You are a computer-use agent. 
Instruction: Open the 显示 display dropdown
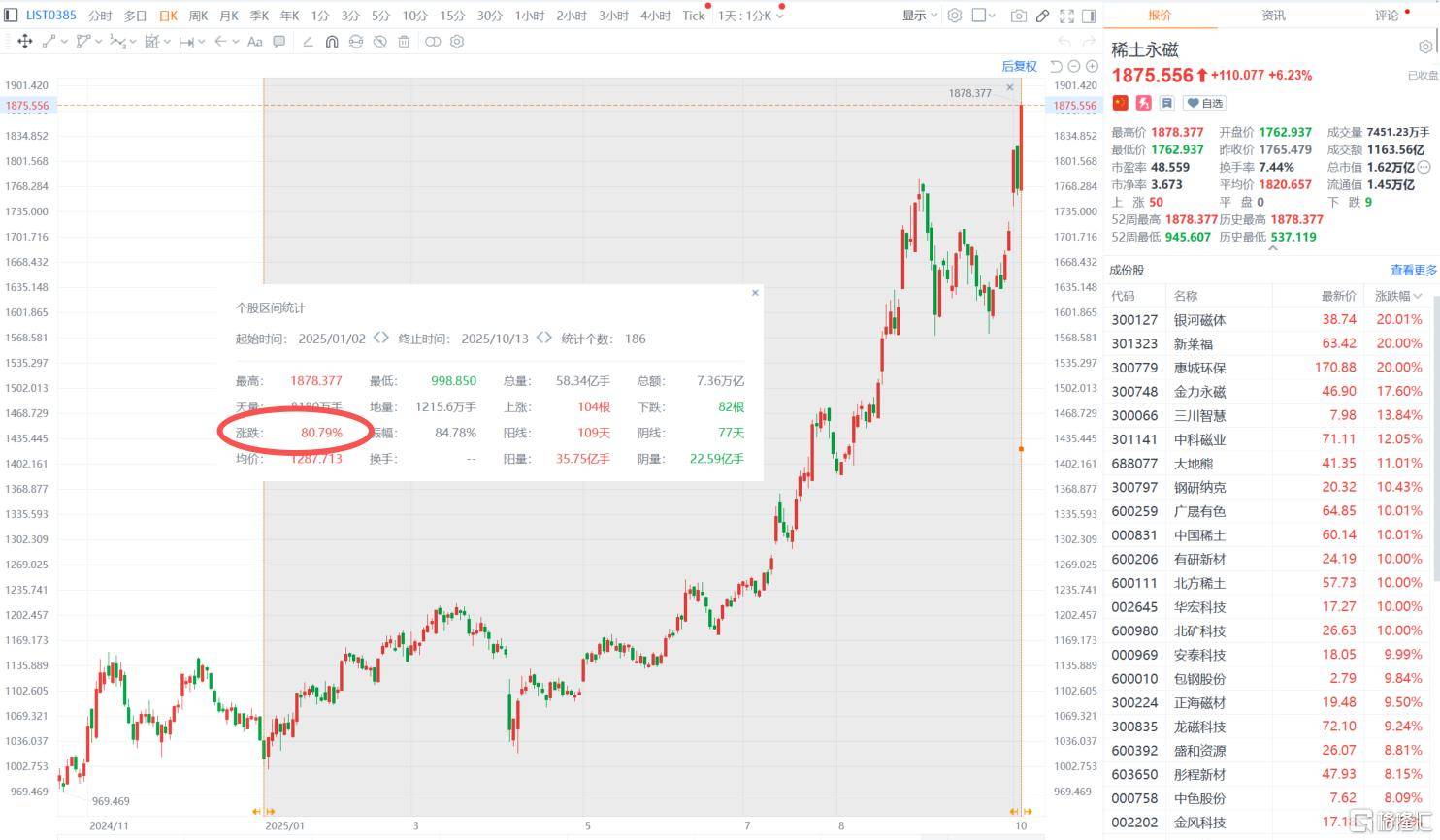coord(920,16)
